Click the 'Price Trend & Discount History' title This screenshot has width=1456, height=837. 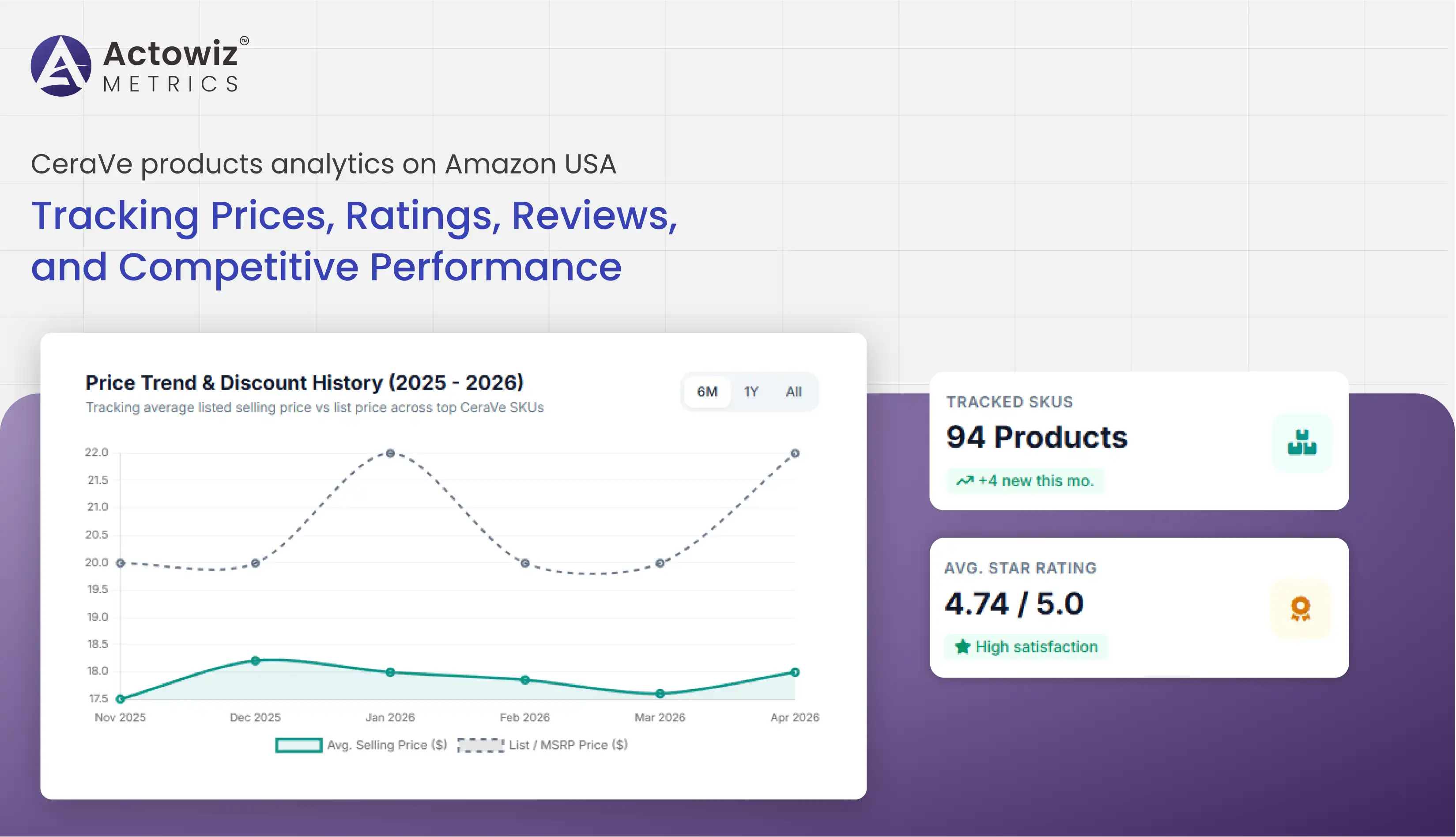pos(304,383)
